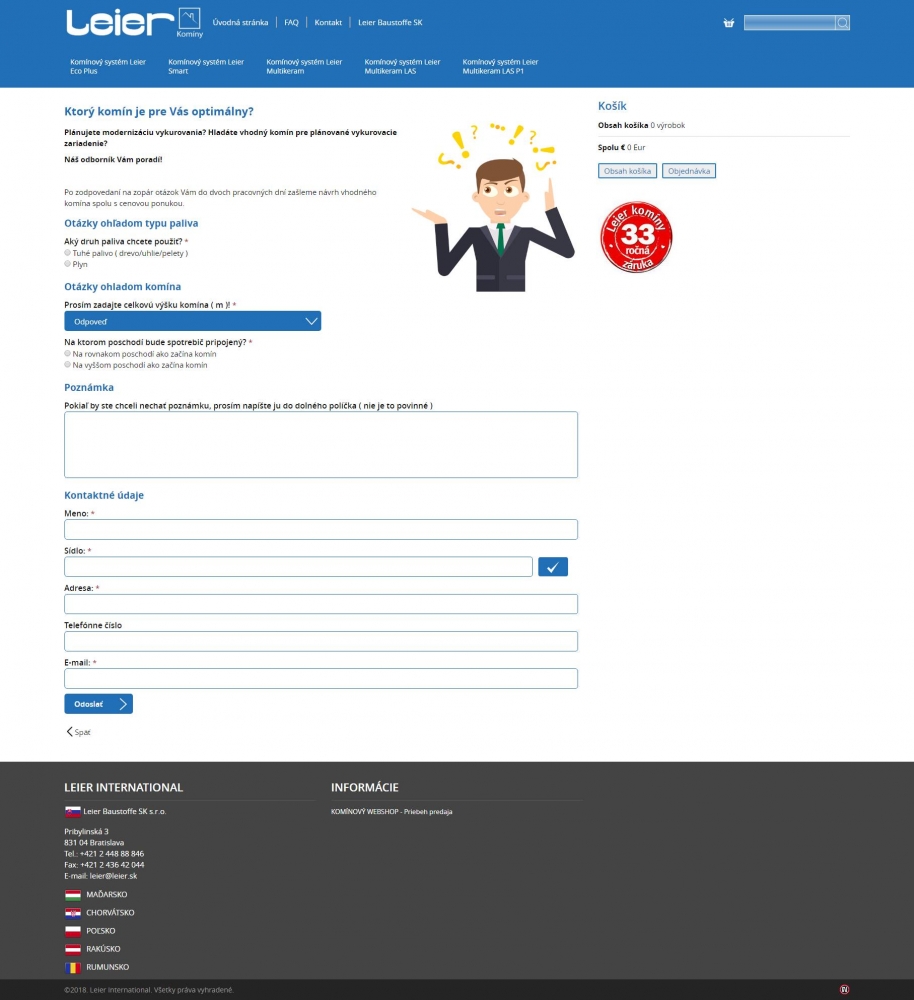Click the 33 ročná záruka red badge

636,237
